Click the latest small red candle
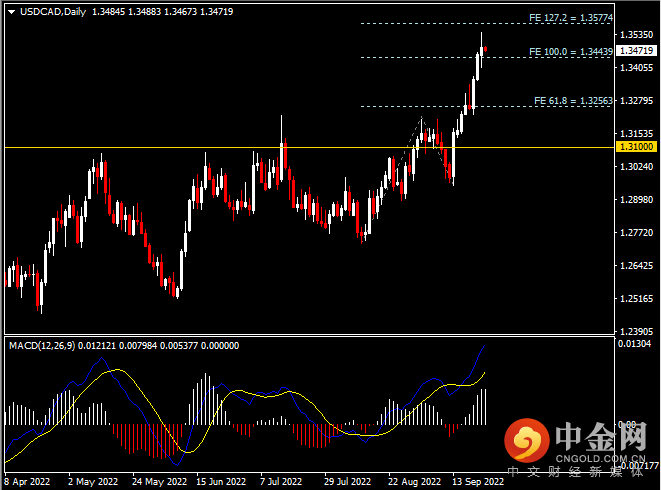 pyautogui.click(x=486, y=49)
